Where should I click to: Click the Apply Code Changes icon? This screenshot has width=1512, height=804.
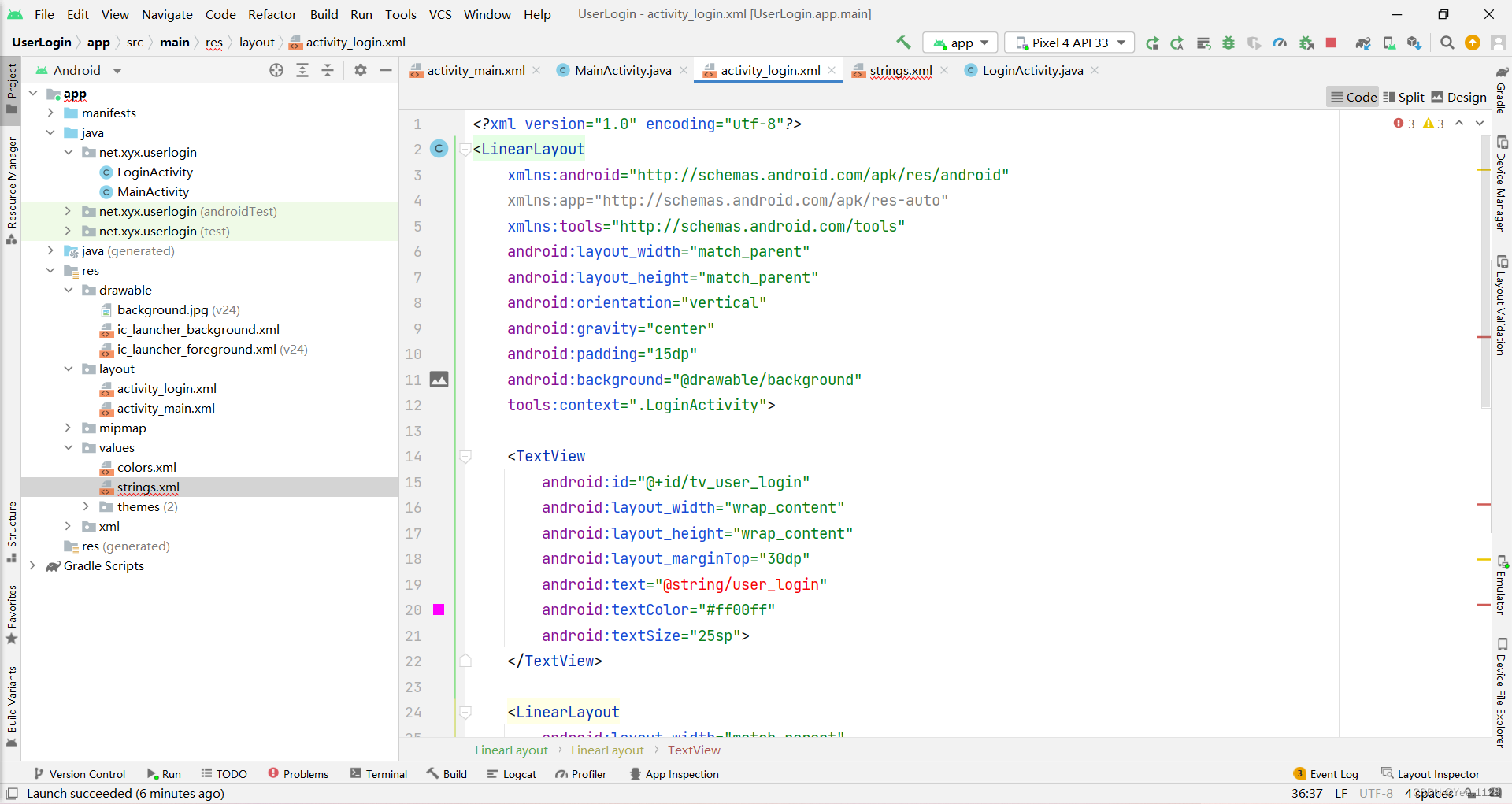pos(1203,43)
